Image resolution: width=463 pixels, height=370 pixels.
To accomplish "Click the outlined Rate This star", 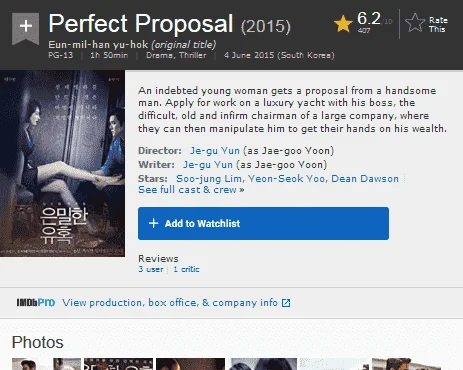I will 415,23.
